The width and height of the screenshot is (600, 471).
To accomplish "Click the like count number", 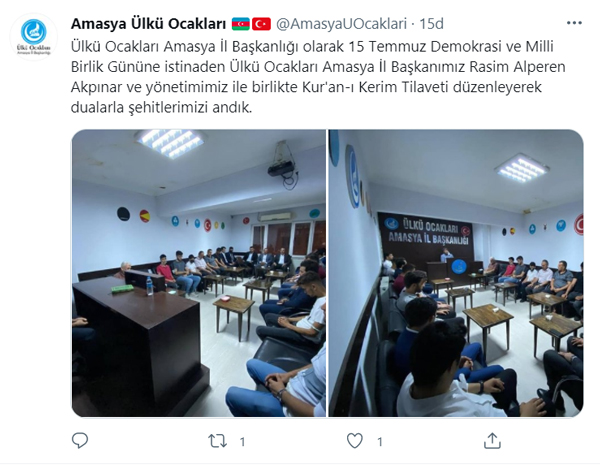I will (380, 442).
